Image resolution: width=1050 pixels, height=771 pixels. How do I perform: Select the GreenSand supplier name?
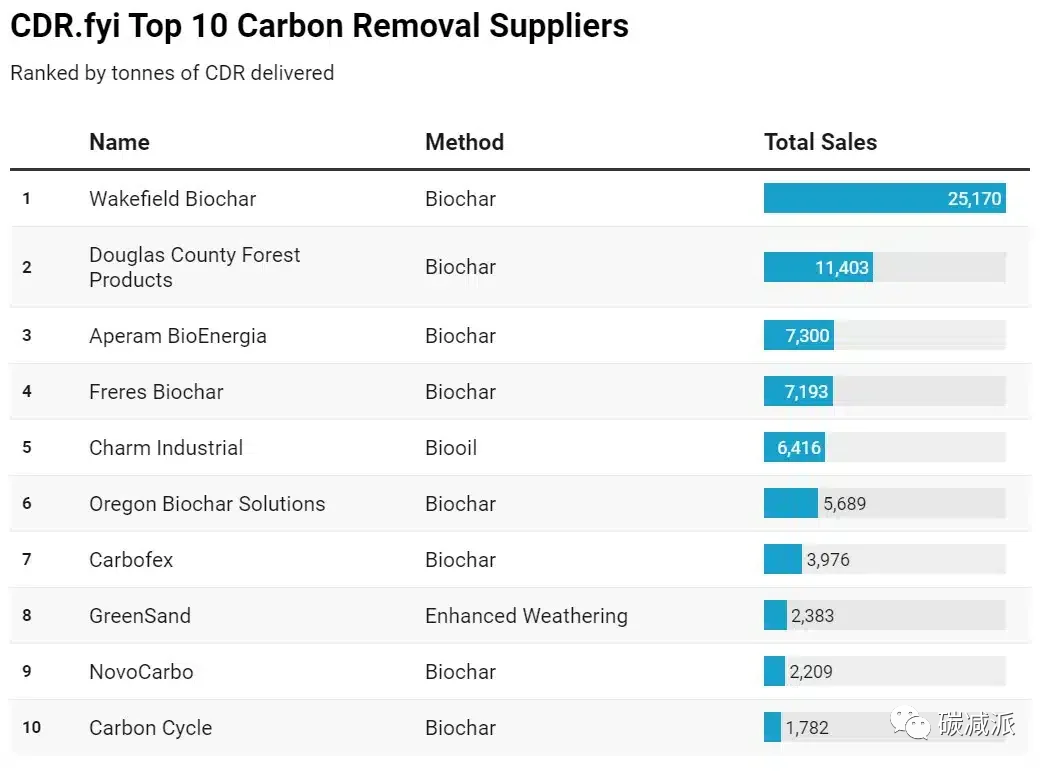tap(139, 616)
